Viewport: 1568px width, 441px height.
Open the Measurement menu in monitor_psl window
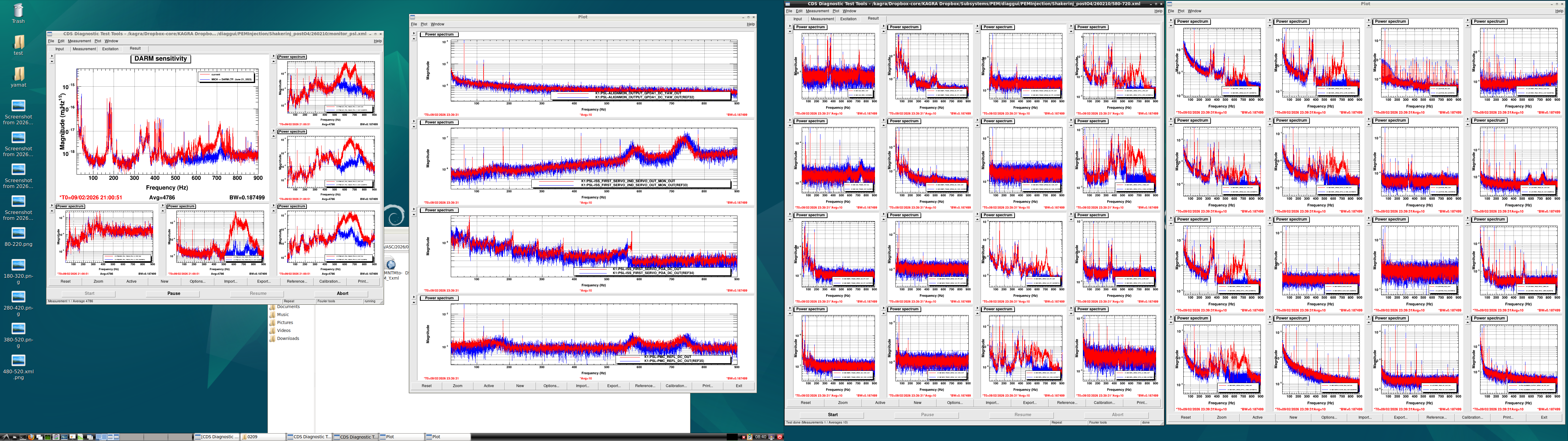click(x=79, y=41)
